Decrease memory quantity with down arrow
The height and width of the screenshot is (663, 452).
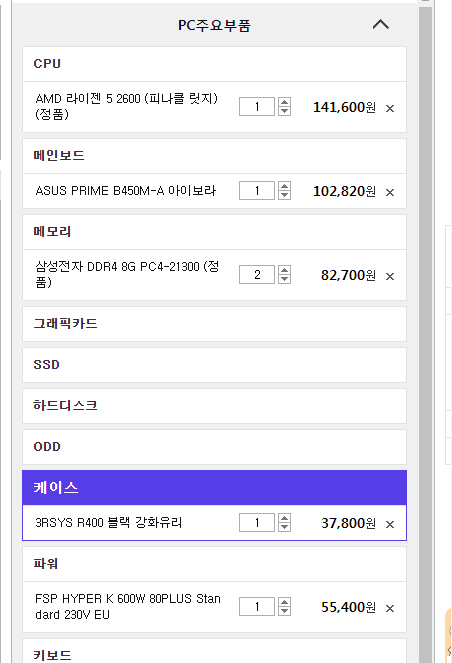[x=285, y=279]
